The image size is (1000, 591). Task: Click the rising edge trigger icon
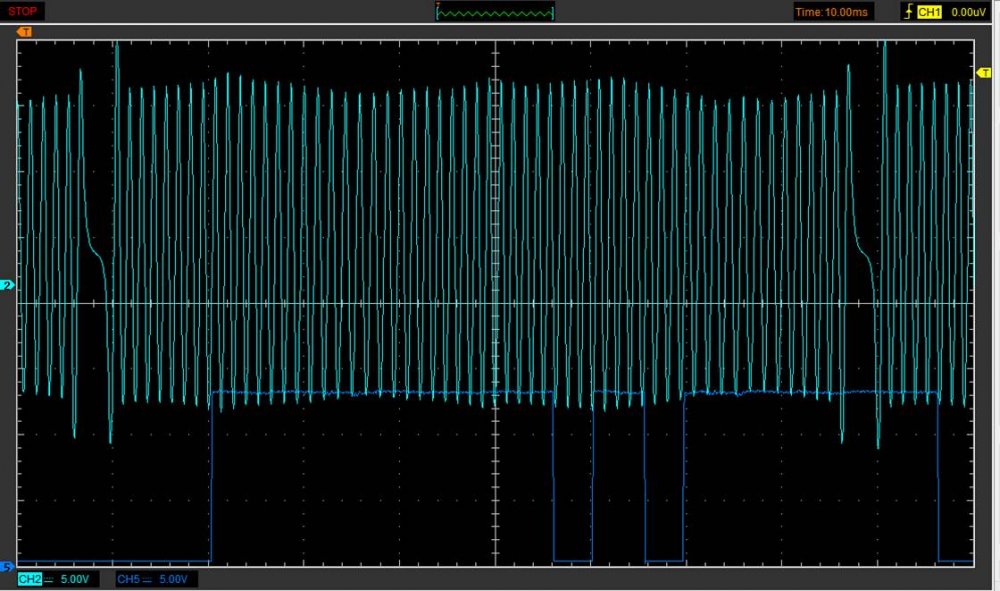908,12
